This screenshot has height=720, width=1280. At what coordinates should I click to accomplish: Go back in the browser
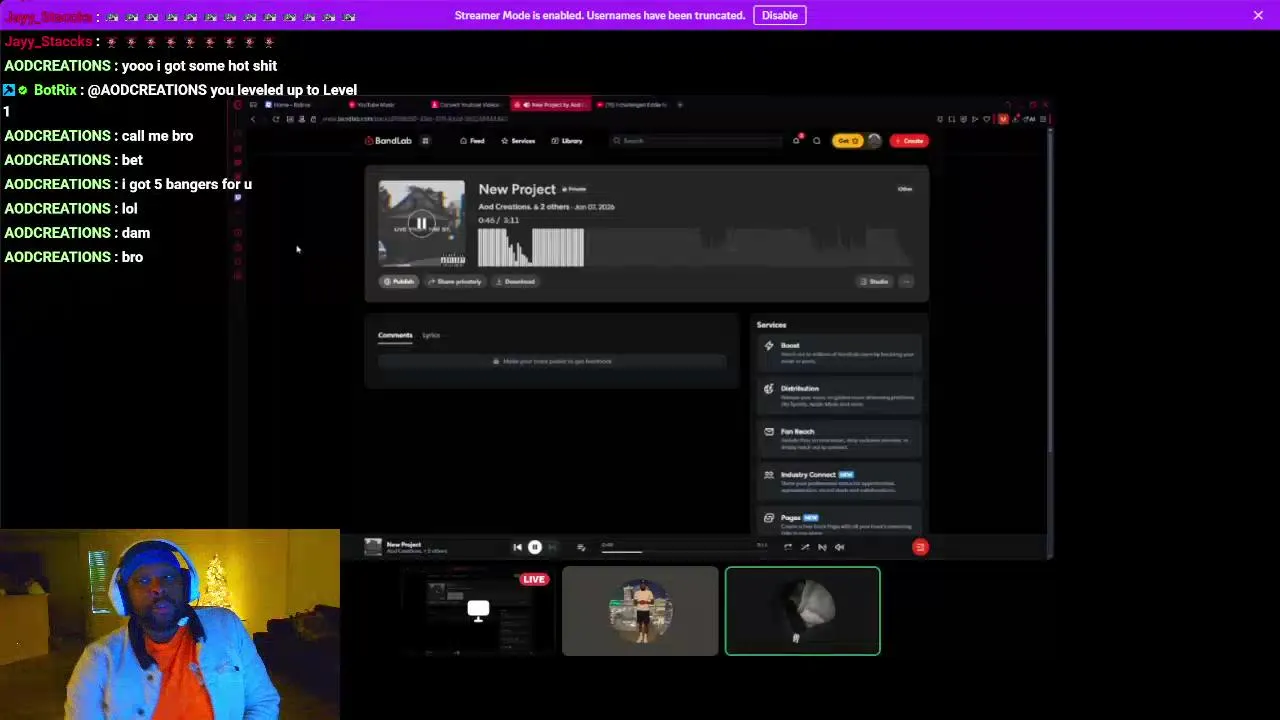253,119
